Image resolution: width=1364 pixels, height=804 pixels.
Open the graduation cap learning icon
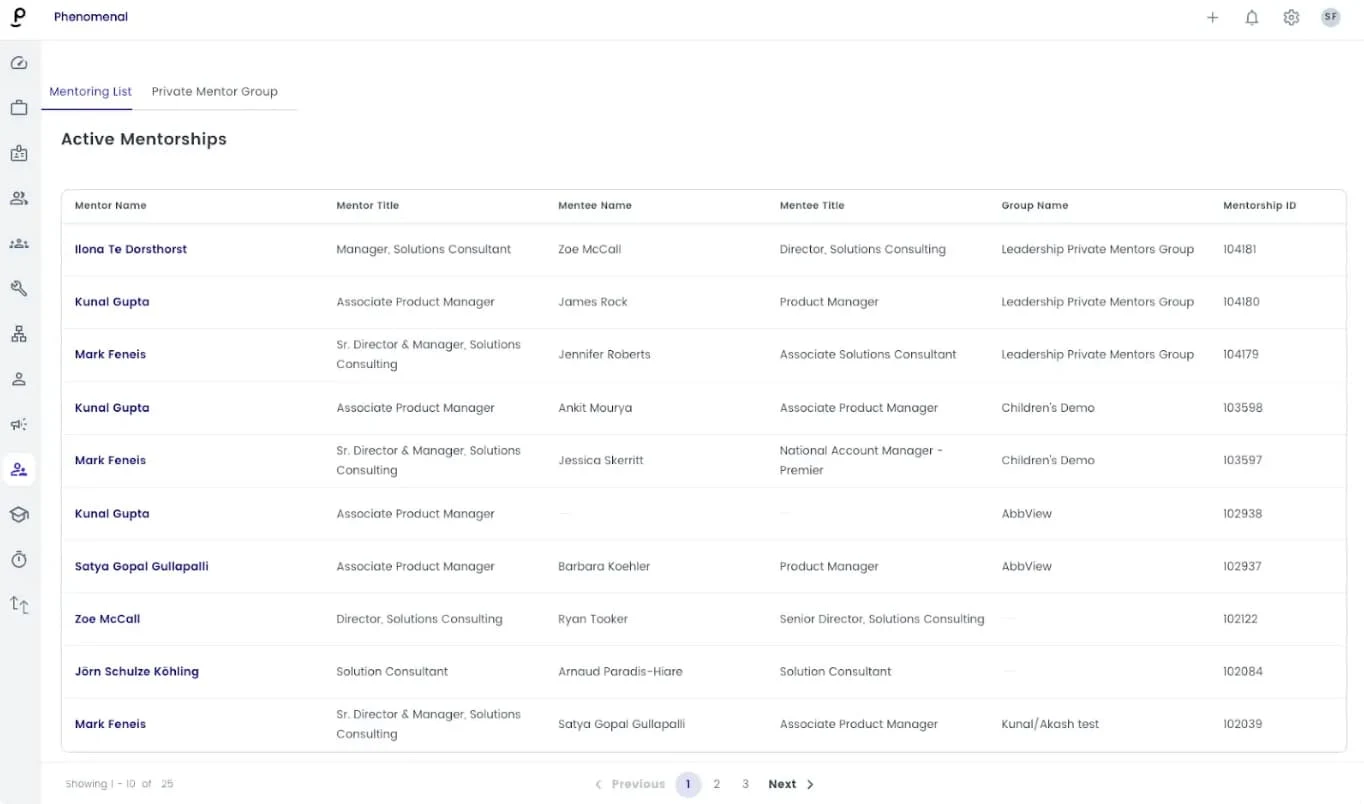coord(19,514)
